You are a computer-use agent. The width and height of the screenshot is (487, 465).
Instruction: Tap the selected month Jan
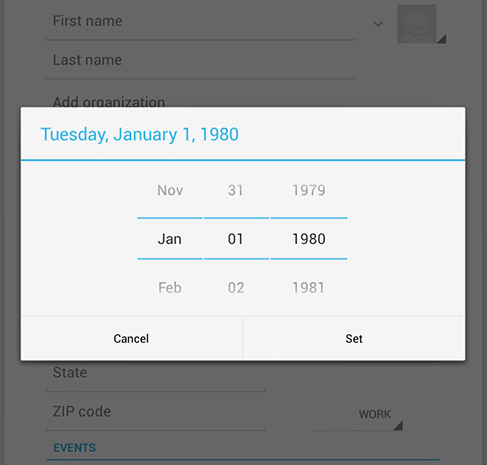coord(170,239)
